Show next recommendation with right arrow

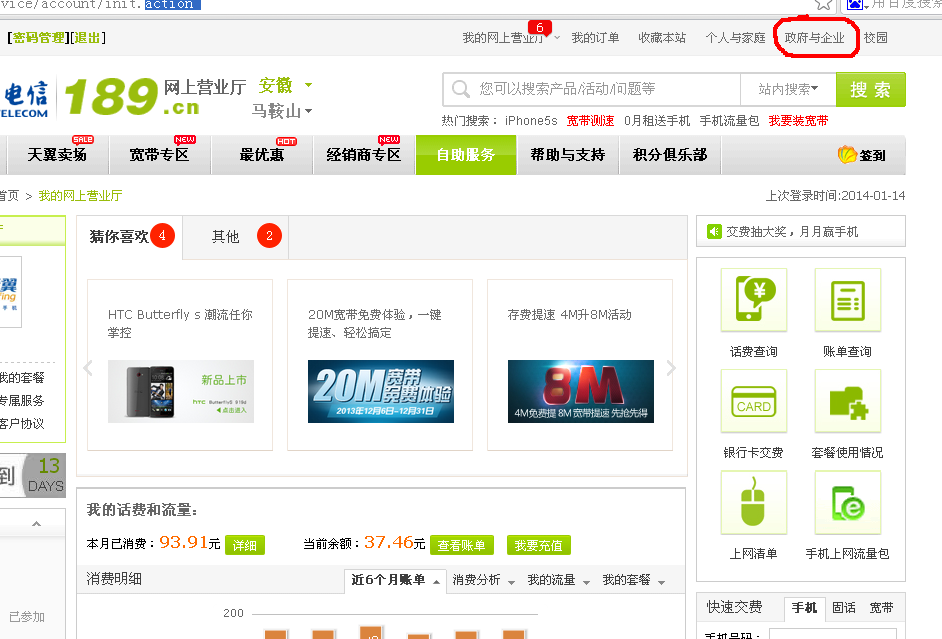[x=671, y=368]
